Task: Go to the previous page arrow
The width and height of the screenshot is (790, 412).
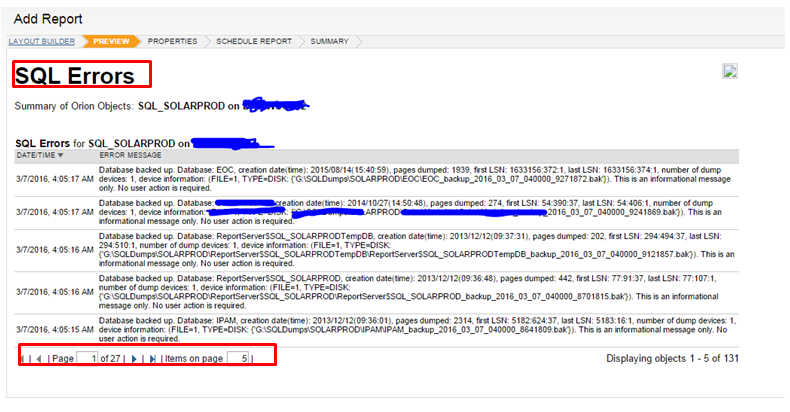Action: 39,359
